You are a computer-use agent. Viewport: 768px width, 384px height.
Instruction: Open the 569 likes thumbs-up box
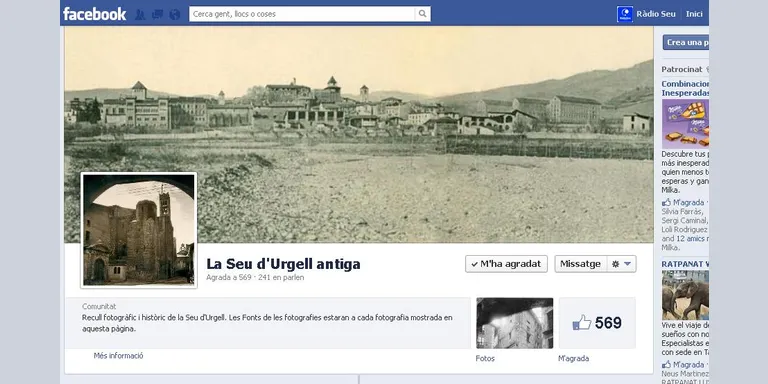point(597,323)
